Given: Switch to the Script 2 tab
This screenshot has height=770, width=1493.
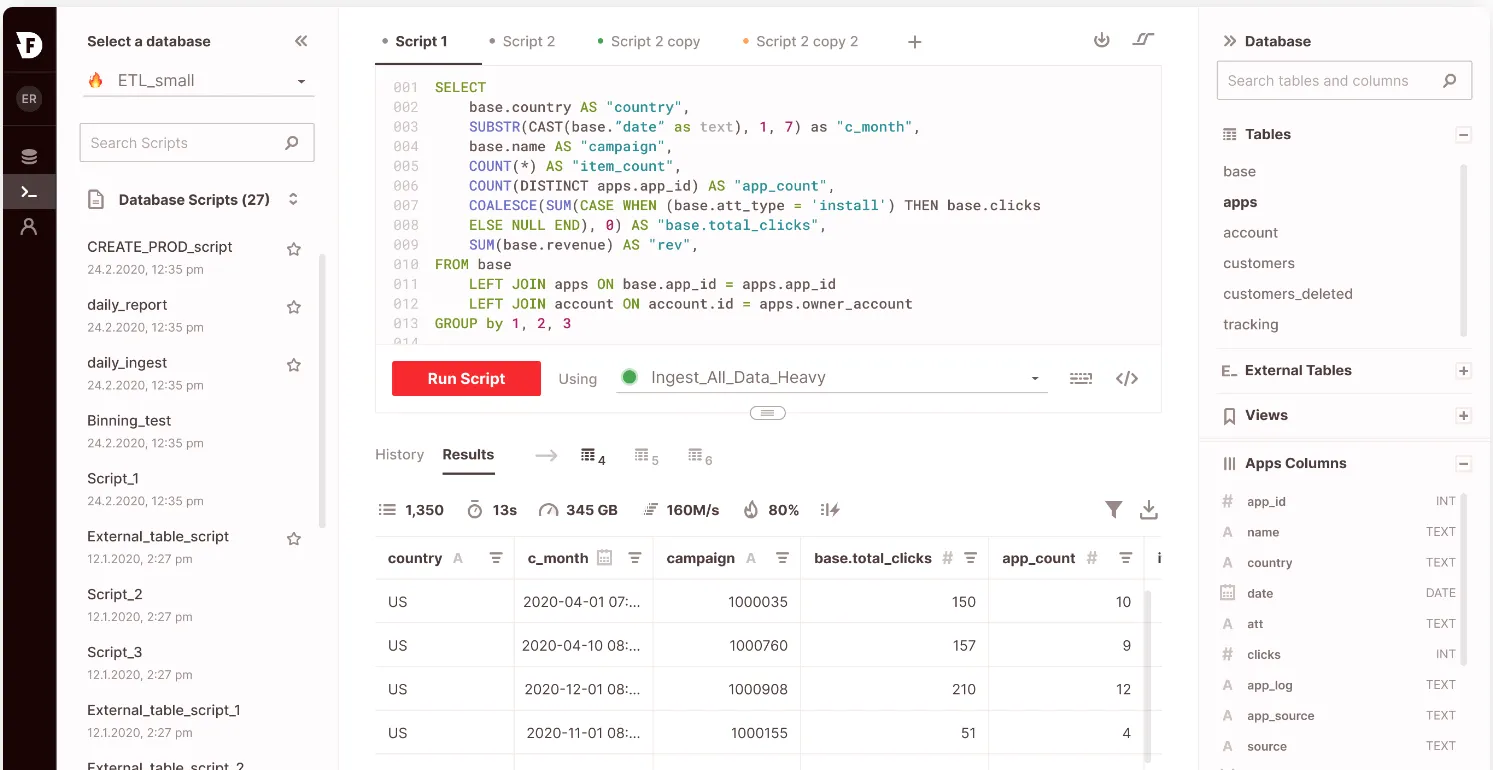Looking at the screenshot, I should pos(528,41).
